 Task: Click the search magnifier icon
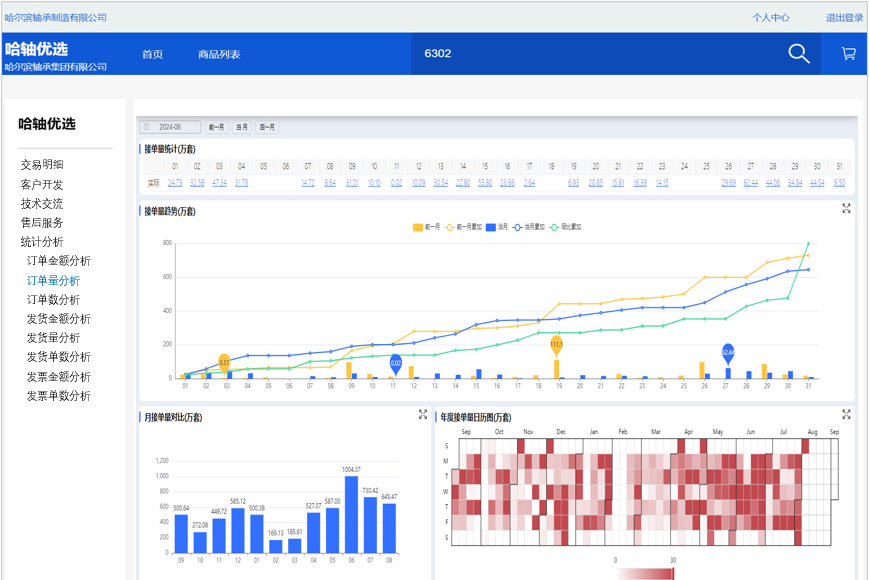(799, 54)
